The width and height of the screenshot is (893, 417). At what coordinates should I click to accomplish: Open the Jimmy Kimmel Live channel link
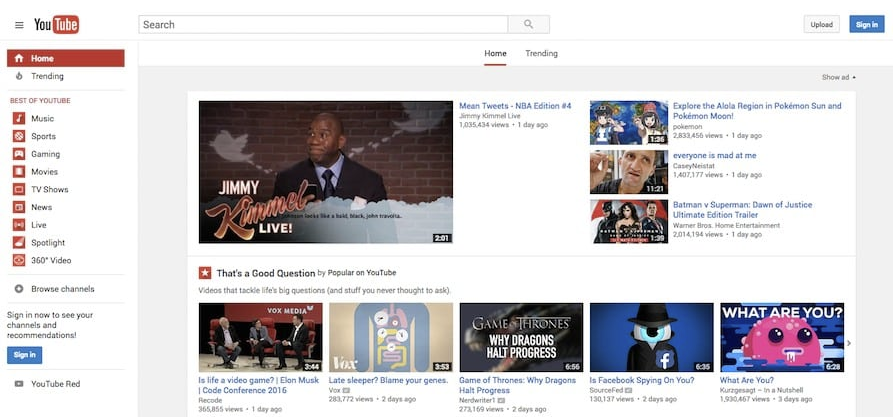pos(490,116)
